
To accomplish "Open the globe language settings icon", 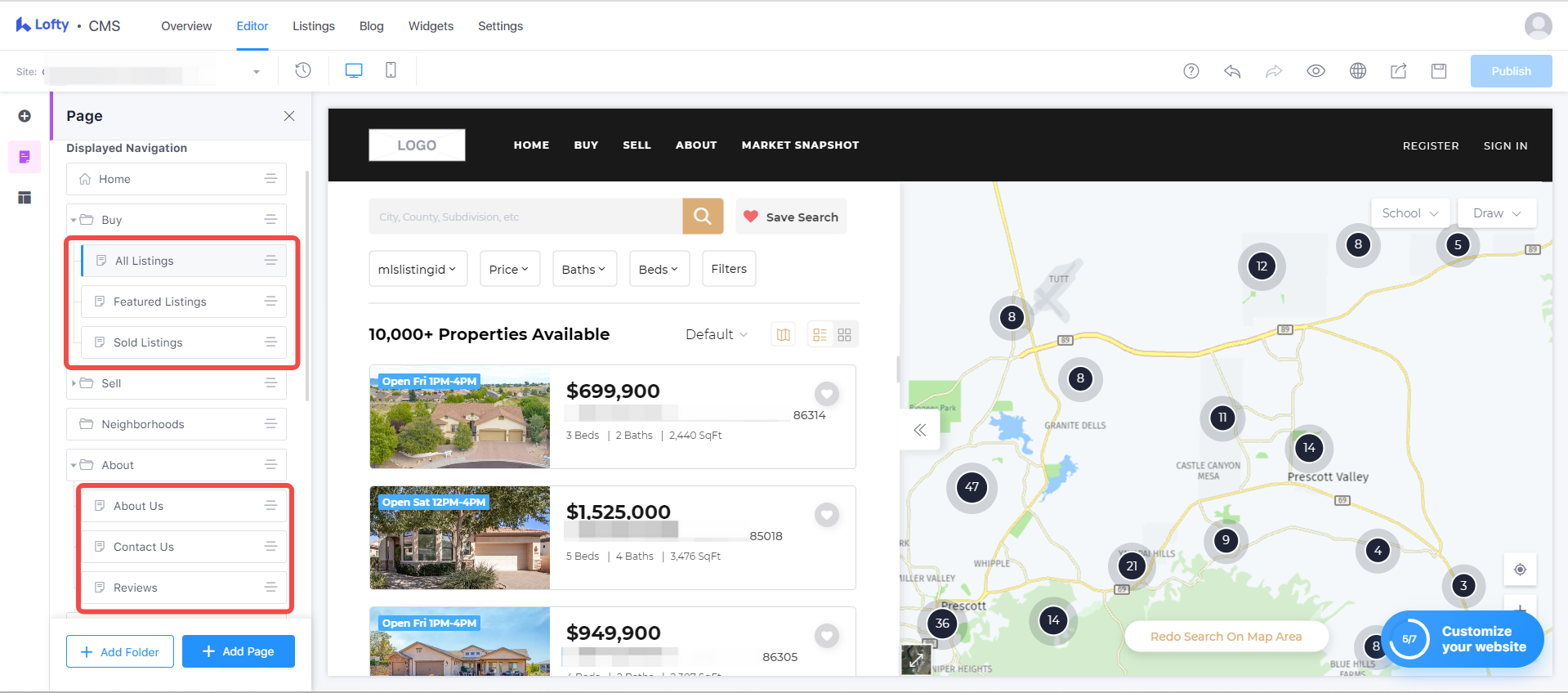I will coord(1358,71).
